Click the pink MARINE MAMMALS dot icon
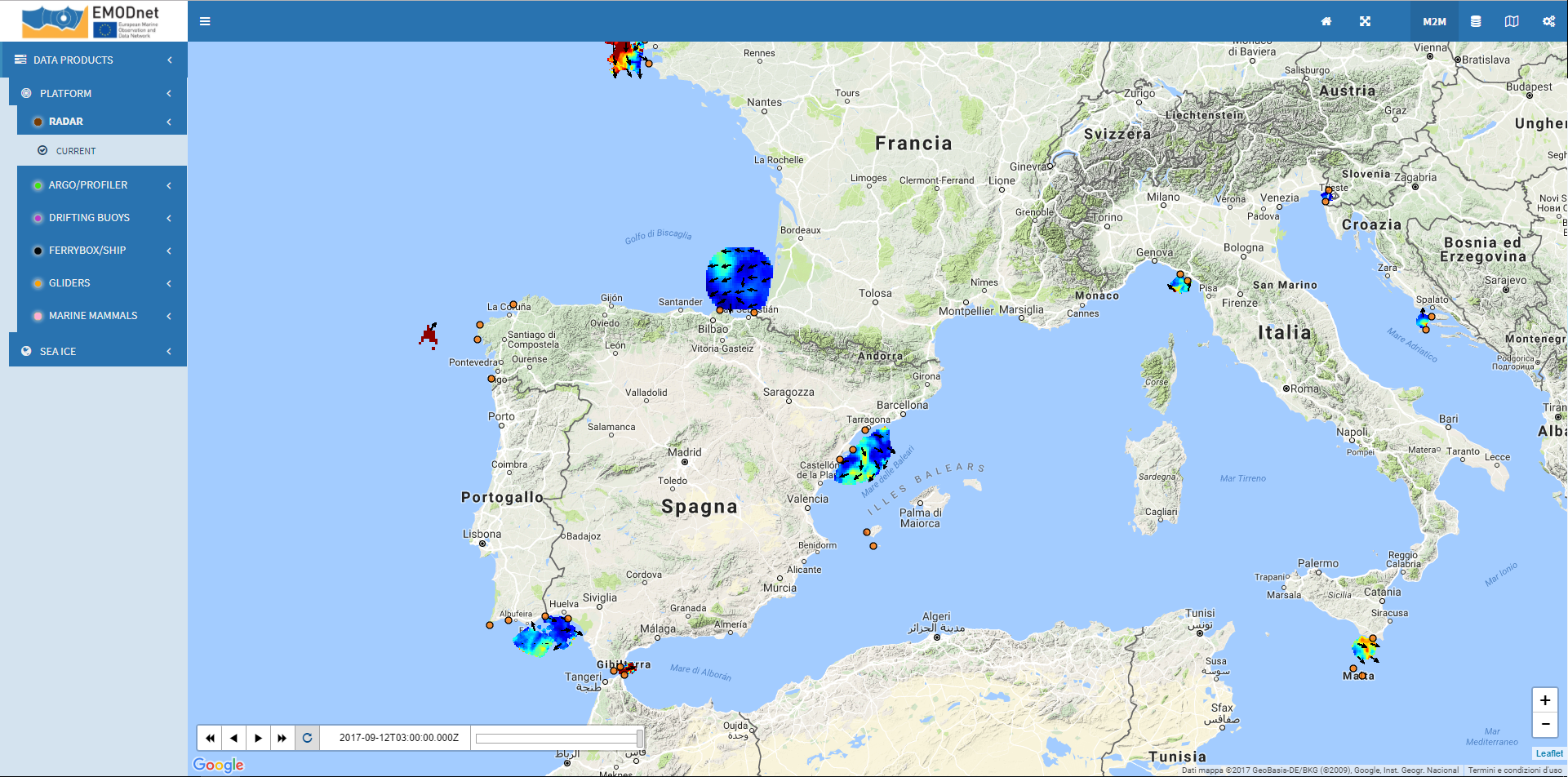Screen dimensions: 1568x777 pyautogui.click(x=38, y=316)
